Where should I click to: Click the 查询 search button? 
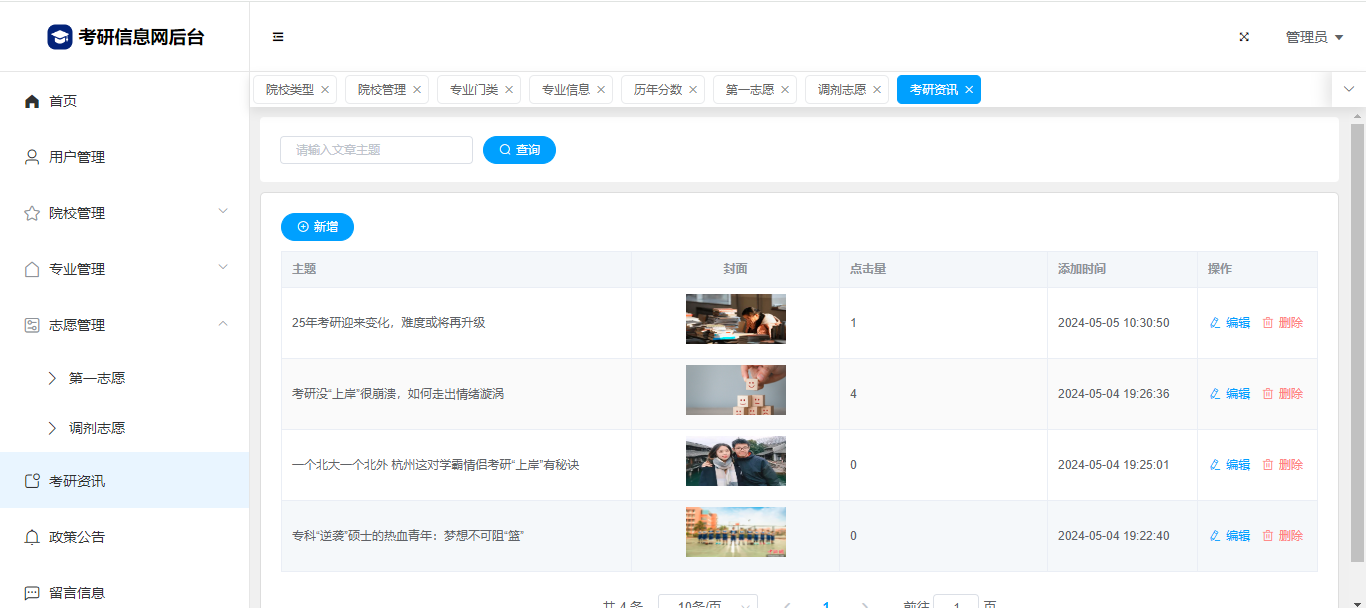click(x=519, y=150)
